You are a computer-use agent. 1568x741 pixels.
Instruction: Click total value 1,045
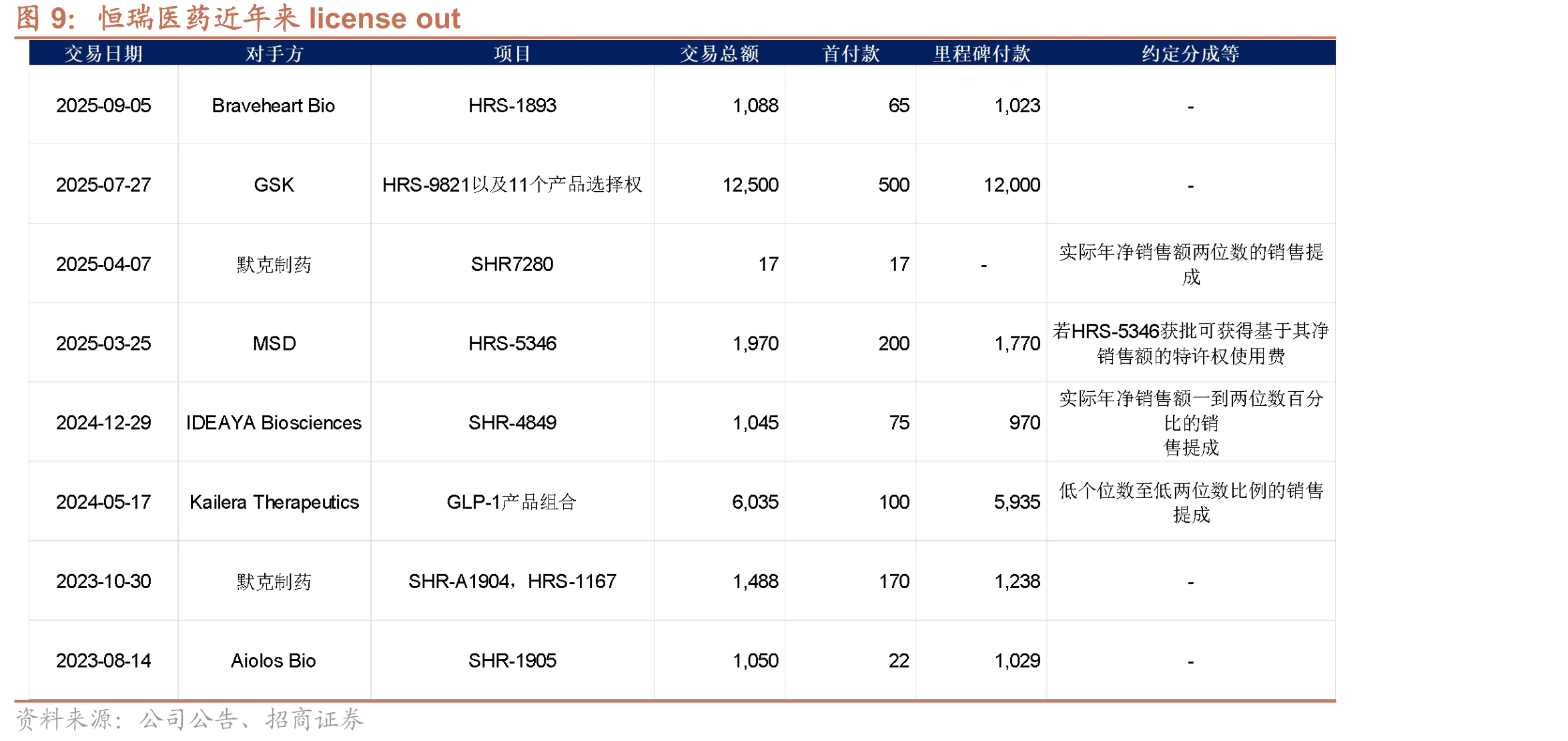coord(755,423)
